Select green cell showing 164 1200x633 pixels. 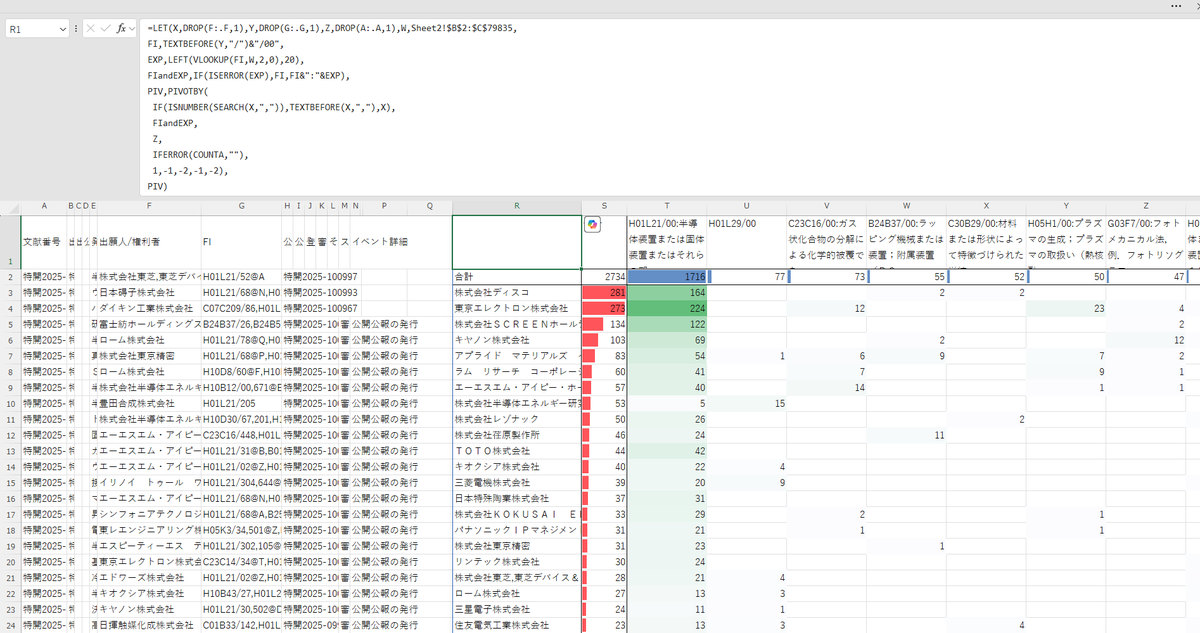point(666,292)
